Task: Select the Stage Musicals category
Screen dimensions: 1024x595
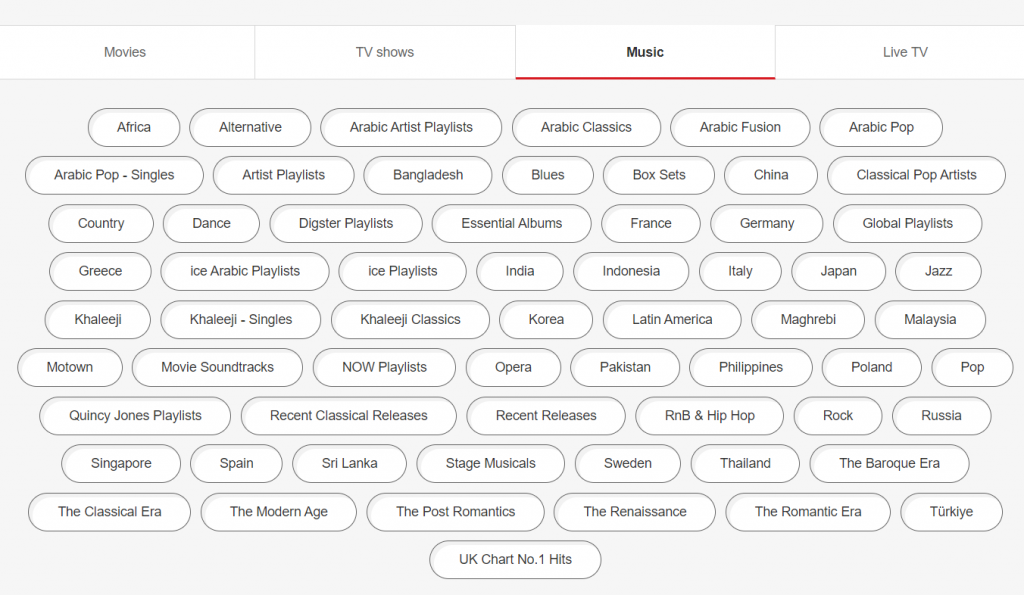Action: [x=490, y=463]
